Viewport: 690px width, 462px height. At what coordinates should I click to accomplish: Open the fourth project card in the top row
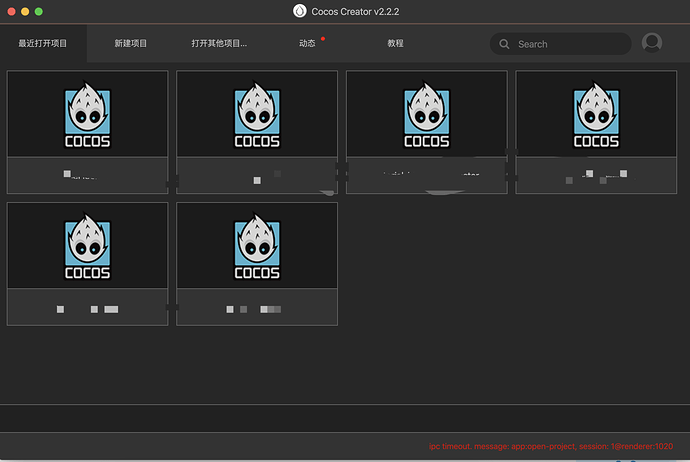596,132
